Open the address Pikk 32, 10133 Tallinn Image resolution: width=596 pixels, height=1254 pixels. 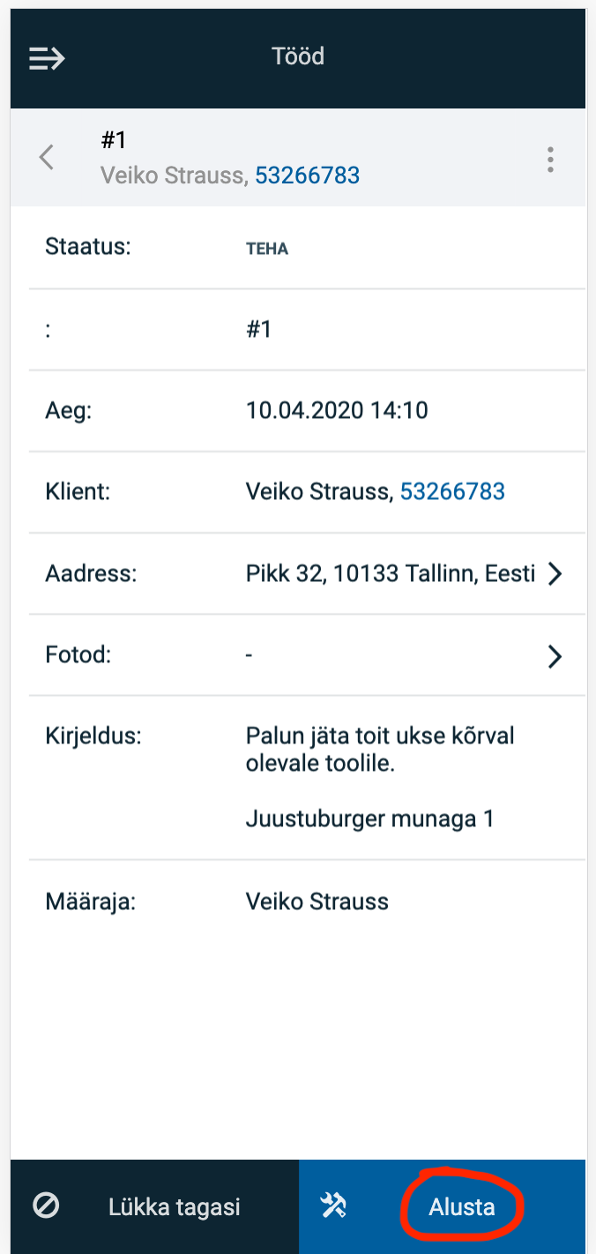click(391, 574)
